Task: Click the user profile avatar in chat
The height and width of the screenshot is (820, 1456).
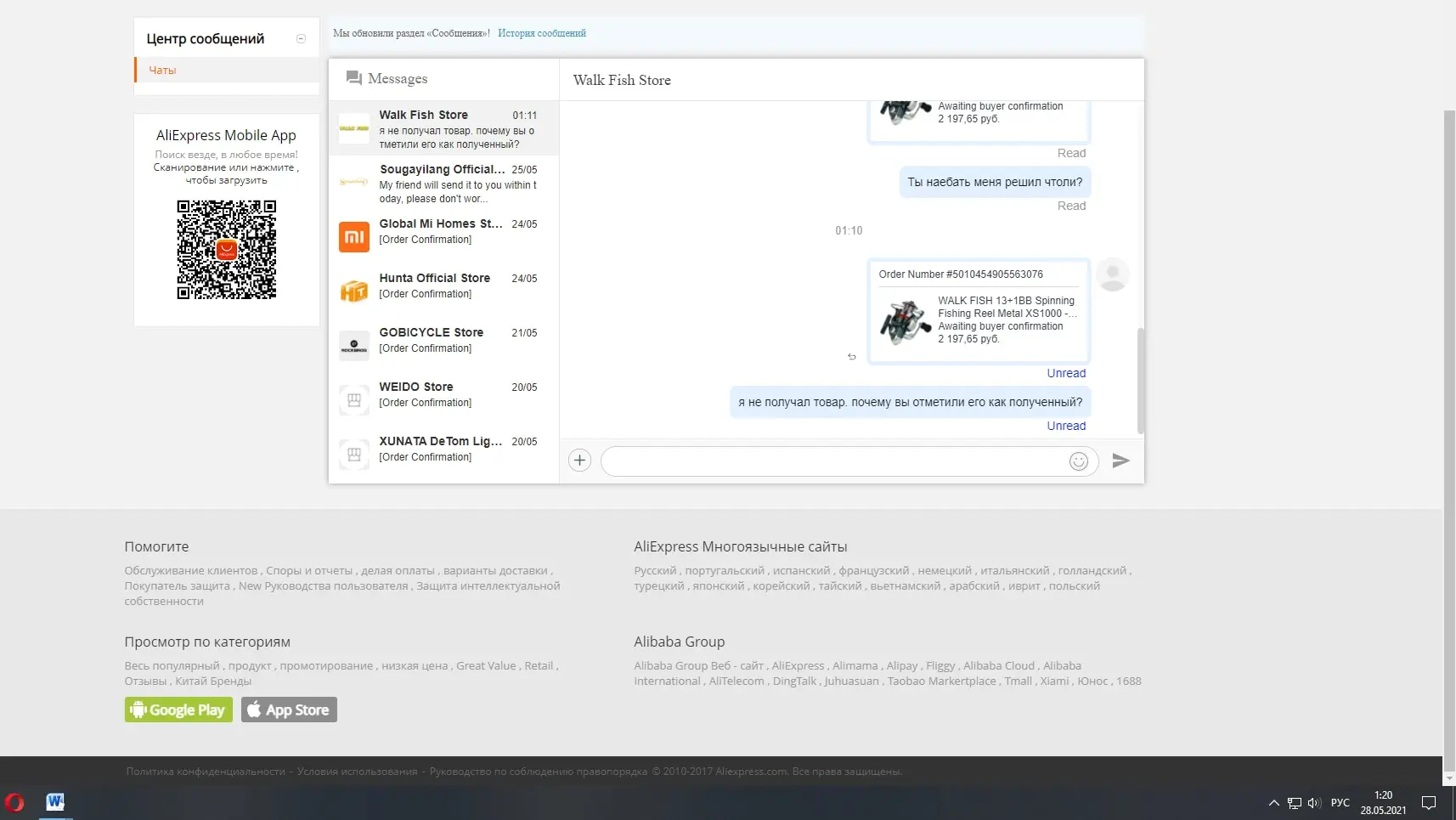Action: pyautogui.click(x=1113, y=274)
